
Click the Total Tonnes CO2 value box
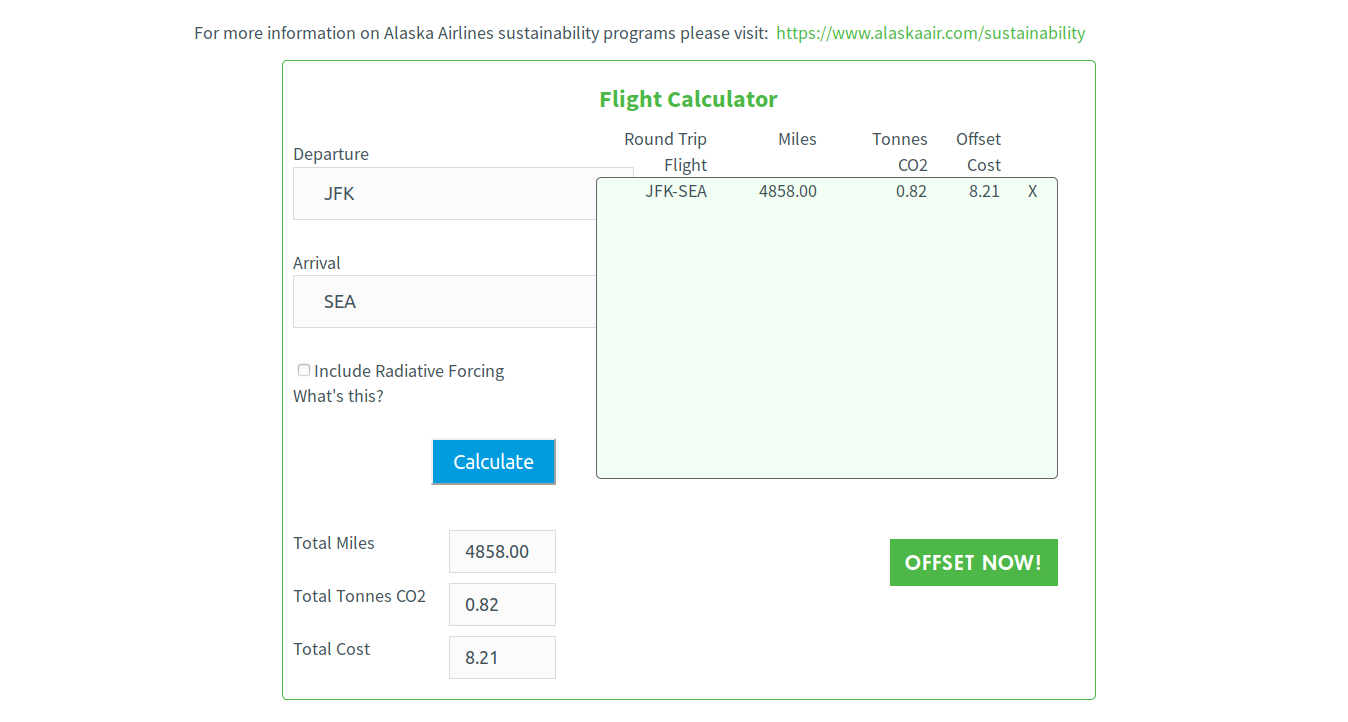[x=502, y=604]
